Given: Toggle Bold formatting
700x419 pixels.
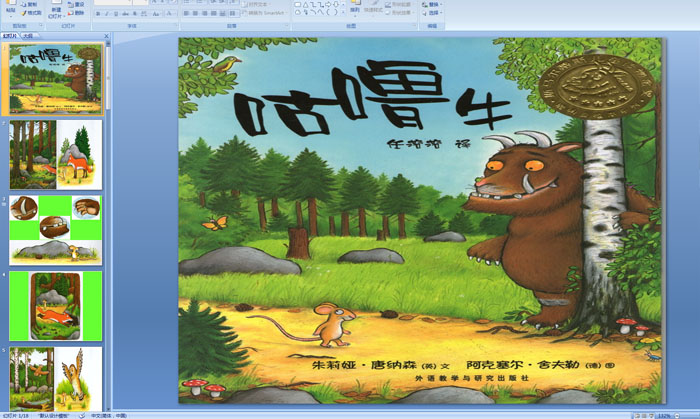Looking at the screenshot, I should point(98,14).
